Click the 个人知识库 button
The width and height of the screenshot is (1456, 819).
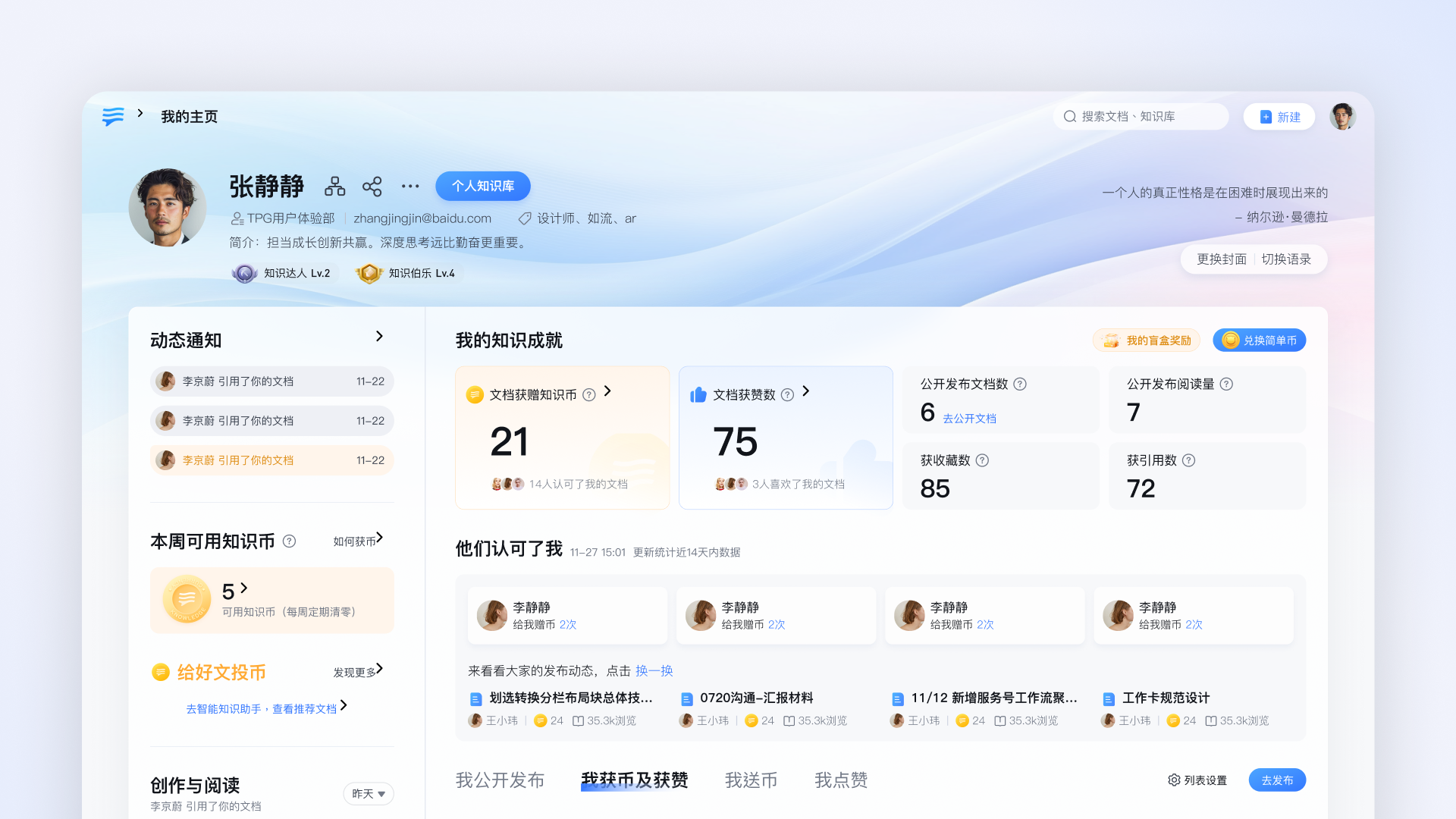pyautogui.click(x=482, y=187)
